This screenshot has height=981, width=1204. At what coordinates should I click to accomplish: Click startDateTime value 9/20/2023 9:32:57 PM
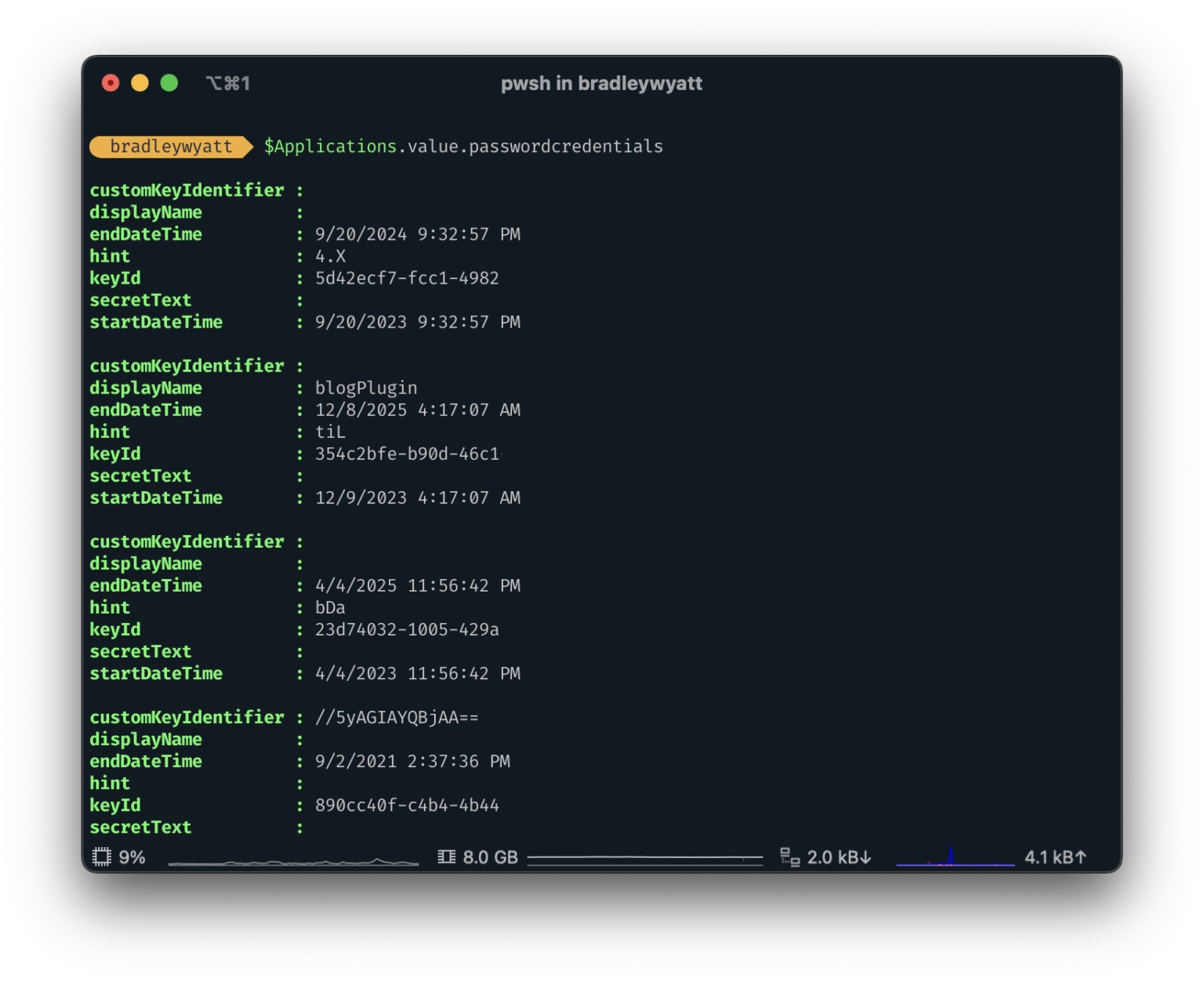[x=418, y=322]
